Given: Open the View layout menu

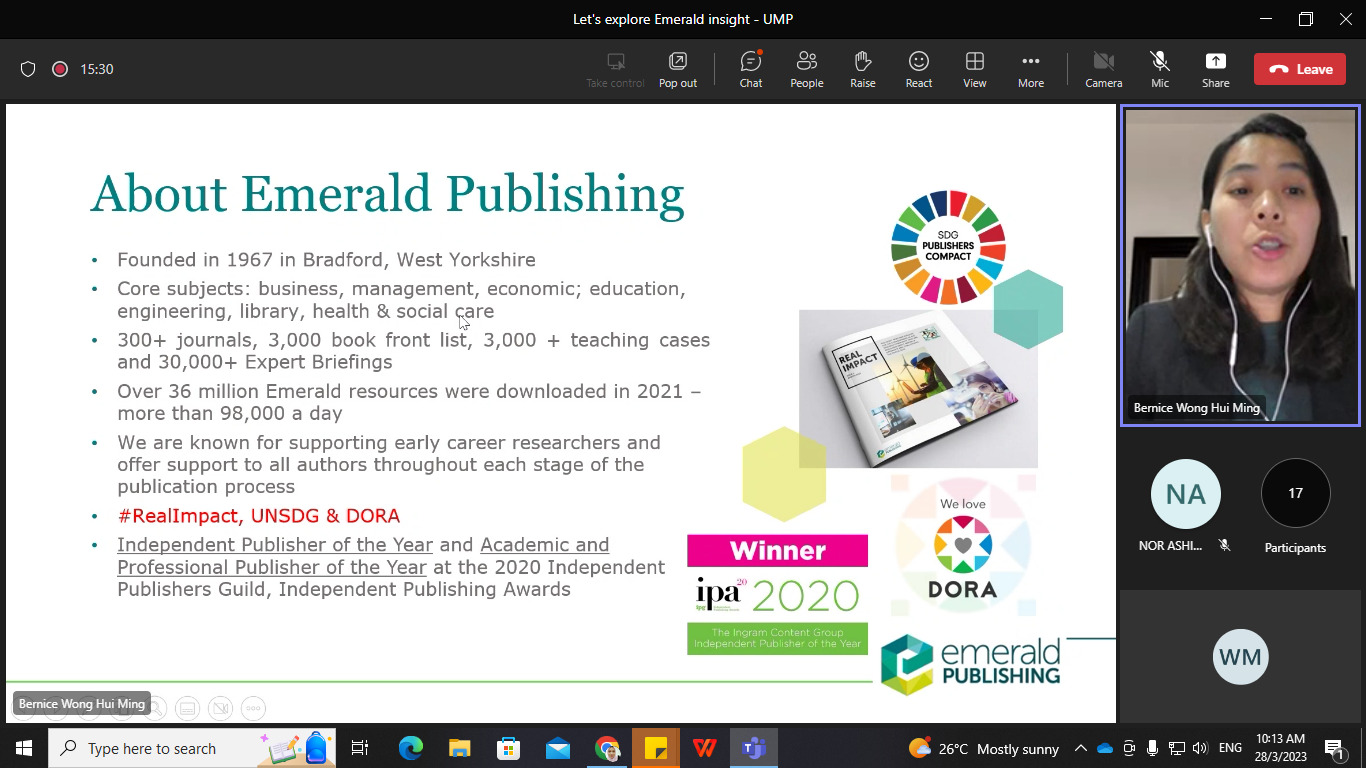Looking at the screenshot, I should 975,69.
